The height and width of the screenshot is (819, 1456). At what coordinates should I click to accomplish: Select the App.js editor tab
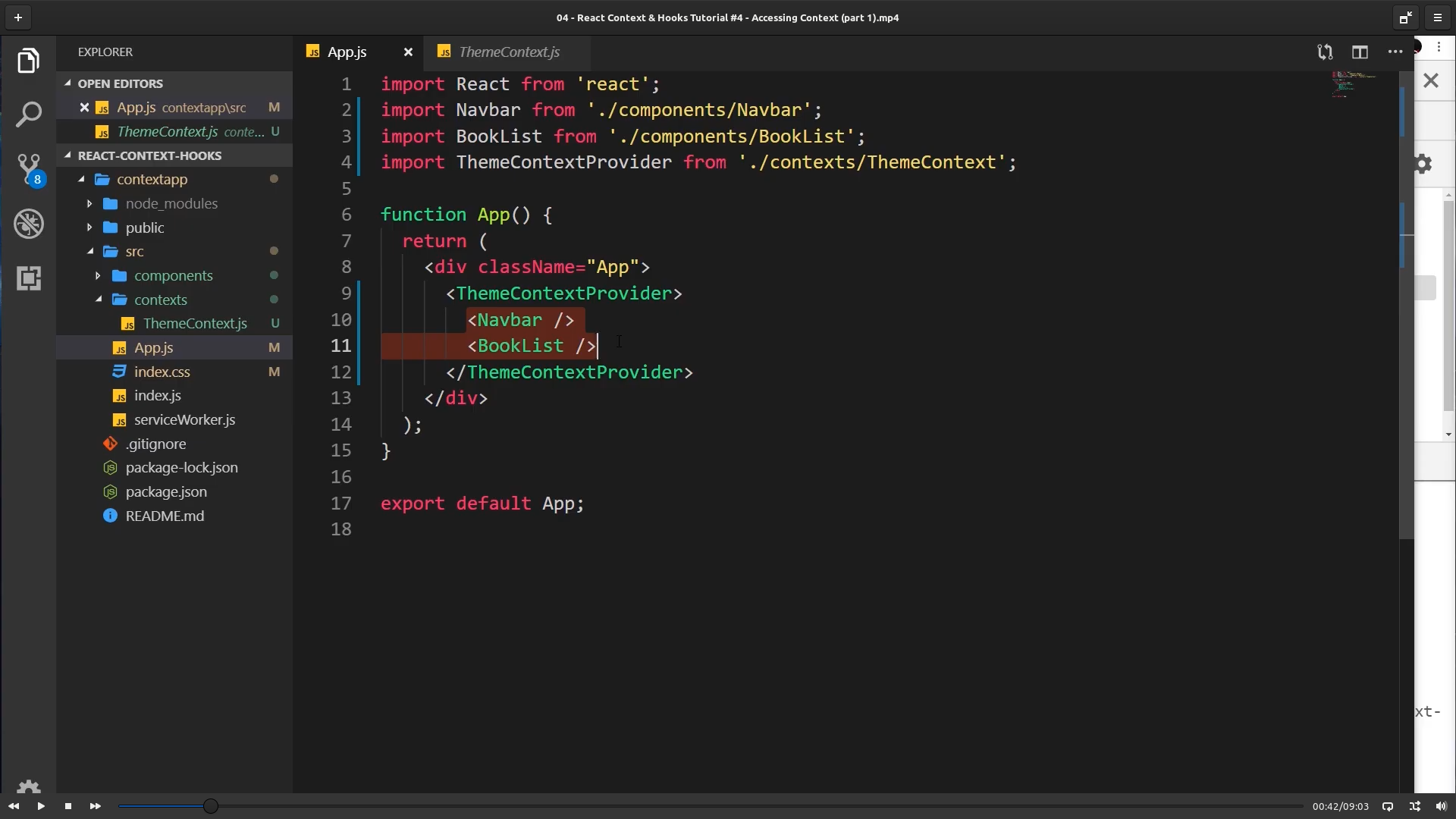347,52
